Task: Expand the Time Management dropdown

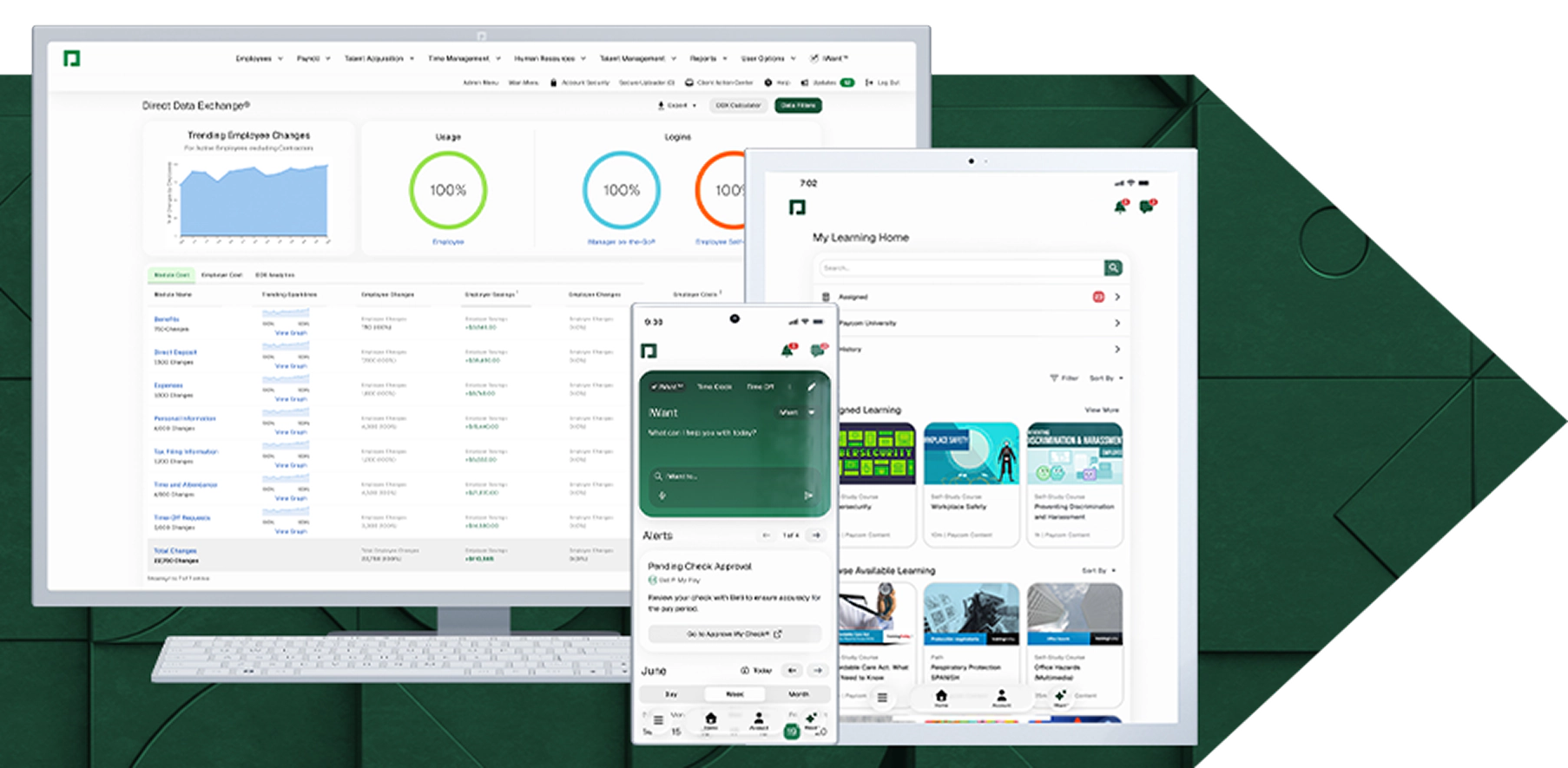Action: point(464,59)
